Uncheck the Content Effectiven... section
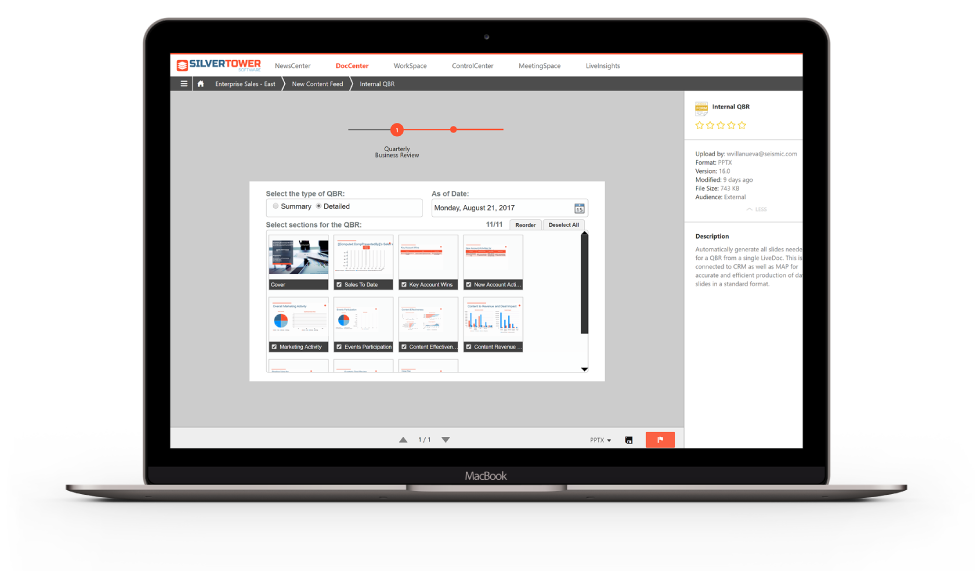 tap(404, 347)
